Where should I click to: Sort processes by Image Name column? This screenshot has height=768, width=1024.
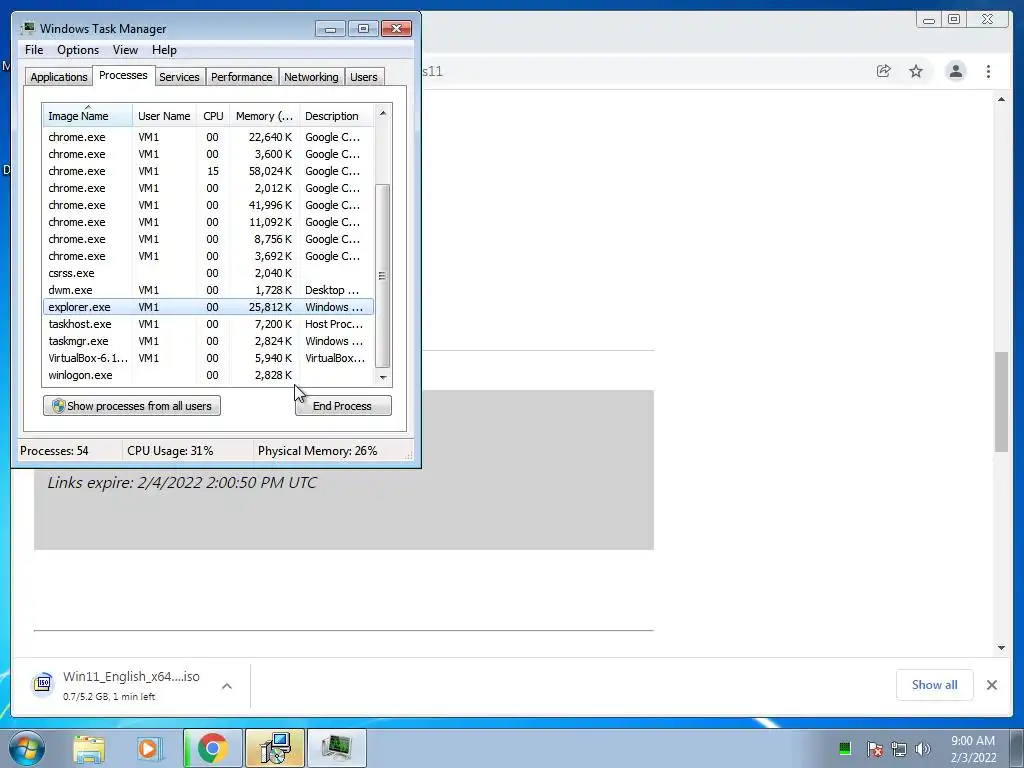point(88,116)
